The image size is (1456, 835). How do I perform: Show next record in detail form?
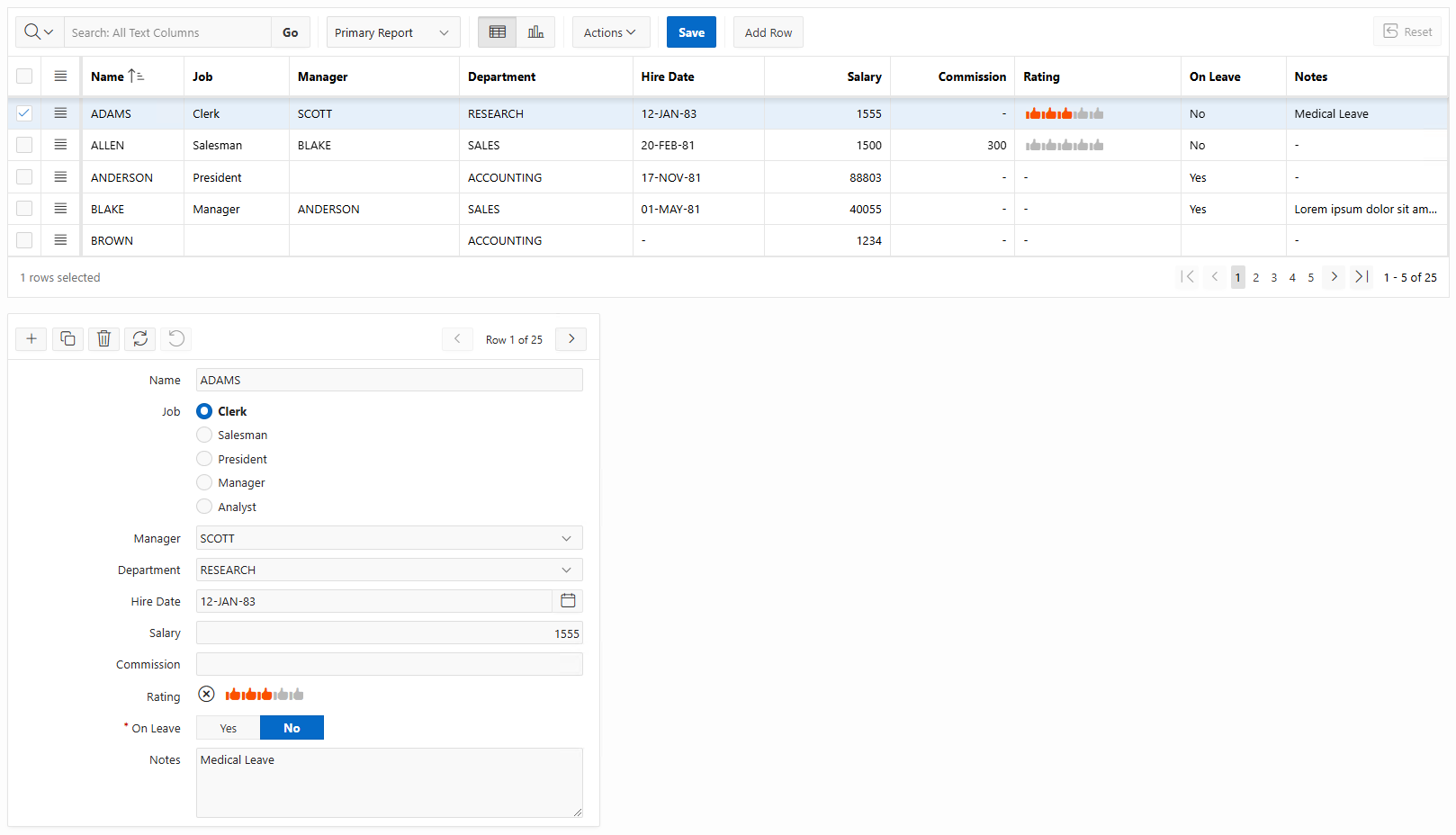click(x=571, y=339)
